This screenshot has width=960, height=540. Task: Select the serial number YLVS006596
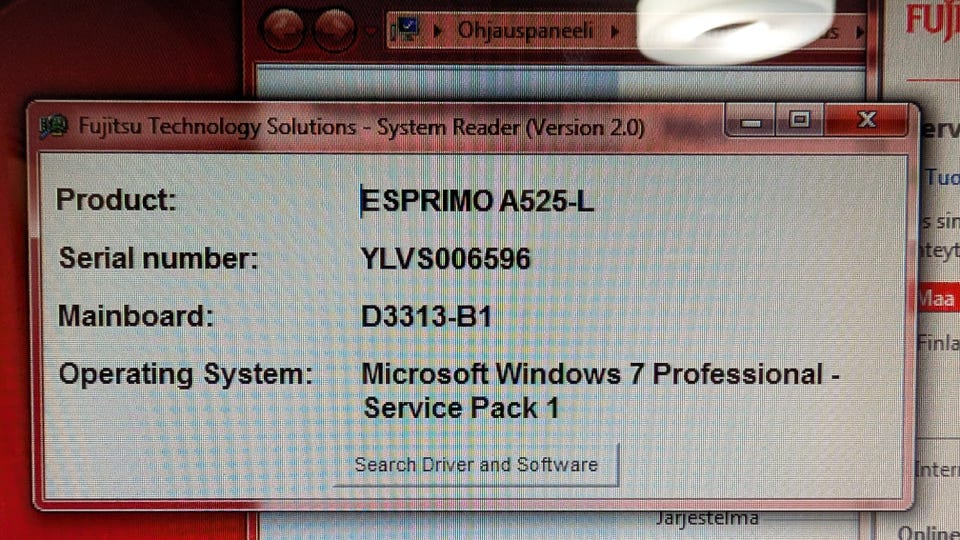click(446, 258)
